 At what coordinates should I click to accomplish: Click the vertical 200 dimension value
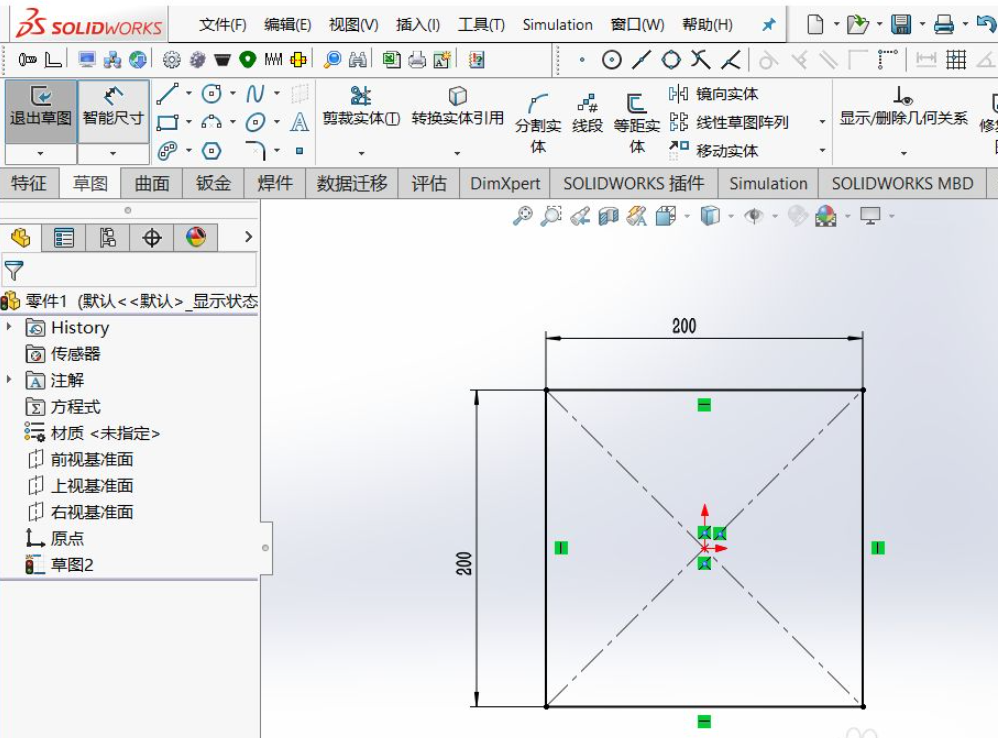pyautogui.click(x=464, y=563)
